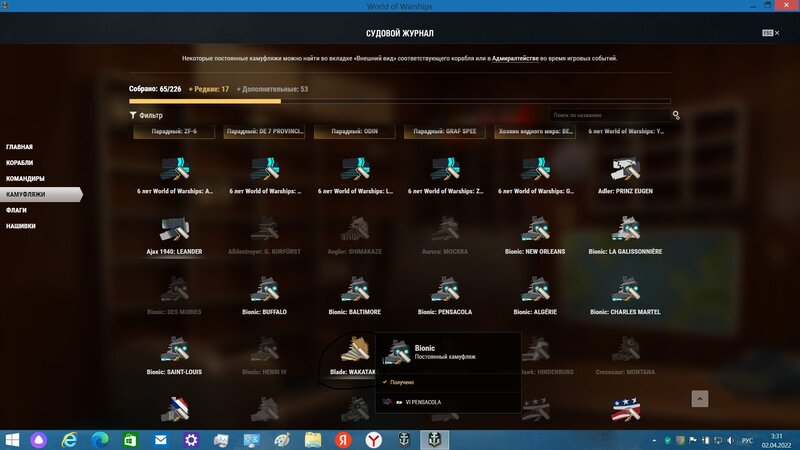This screenshot has height=450, width=800.
Task: Open the КОРАБЛИ section
Action: [x=19, y=163]
